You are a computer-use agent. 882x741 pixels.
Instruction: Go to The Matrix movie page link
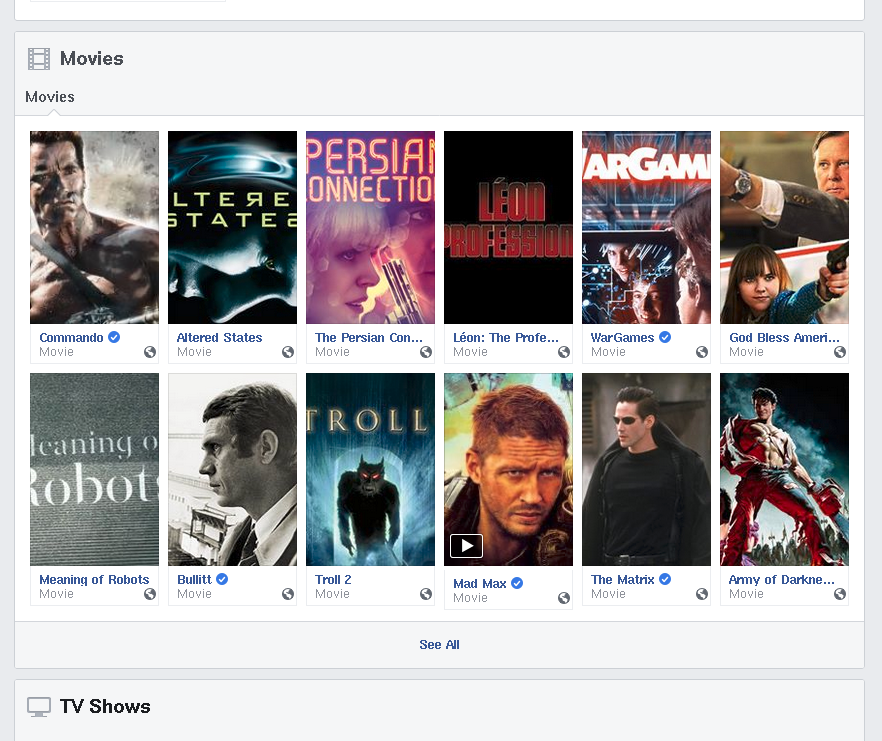[x=622, y=580]
